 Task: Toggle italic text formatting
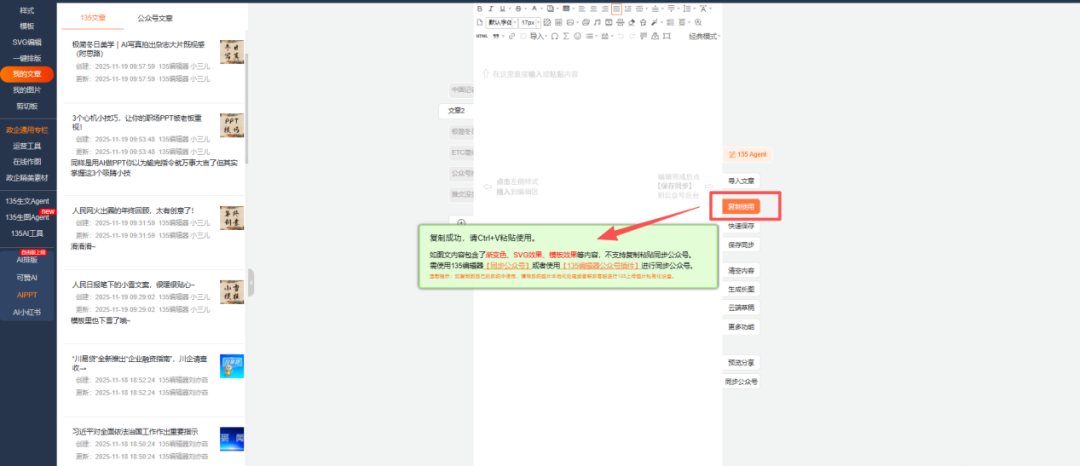(491, 8)
